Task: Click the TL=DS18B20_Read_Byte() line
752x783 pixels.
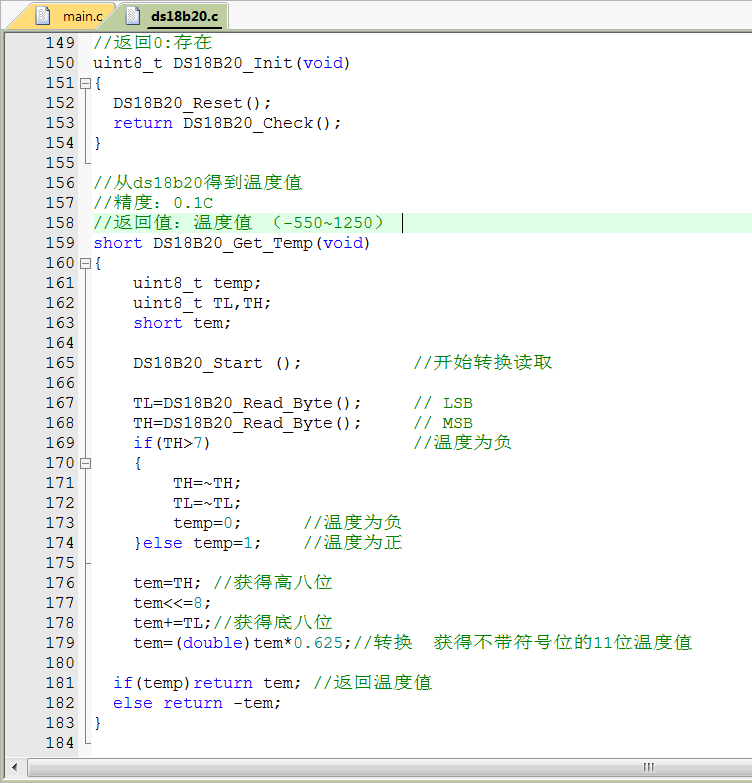Action: (247, 403)
